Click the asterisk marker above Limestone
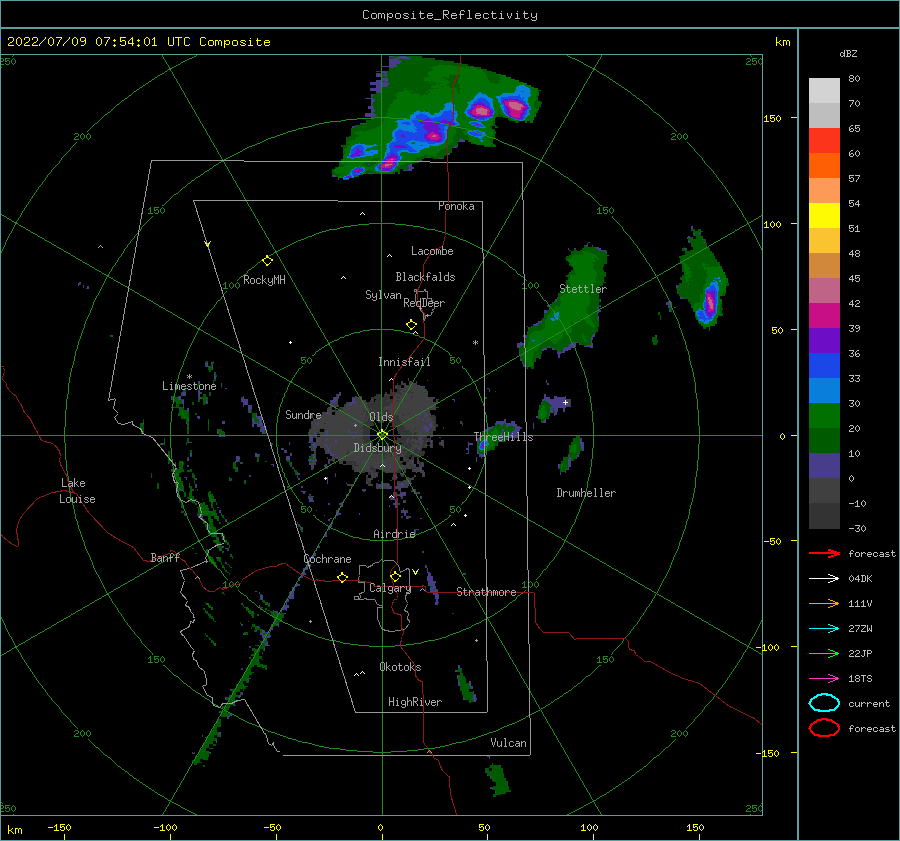The image size is (900, 841). pos(189,377)
